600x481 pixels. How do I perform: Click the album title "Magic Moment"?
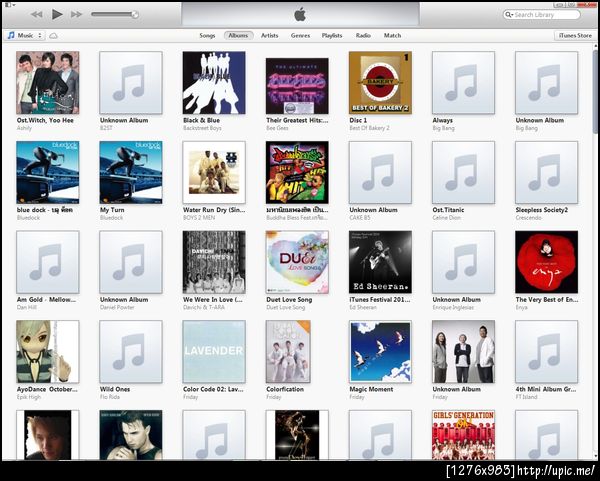click(371, 389)
